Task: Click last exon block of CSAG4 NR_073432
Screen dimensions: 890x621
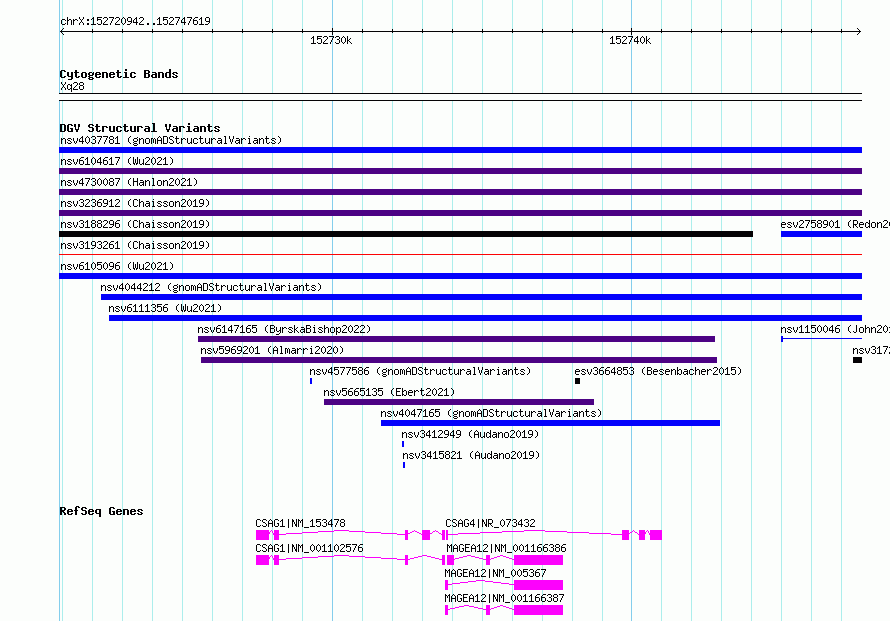Action: [x=656, y=535]
